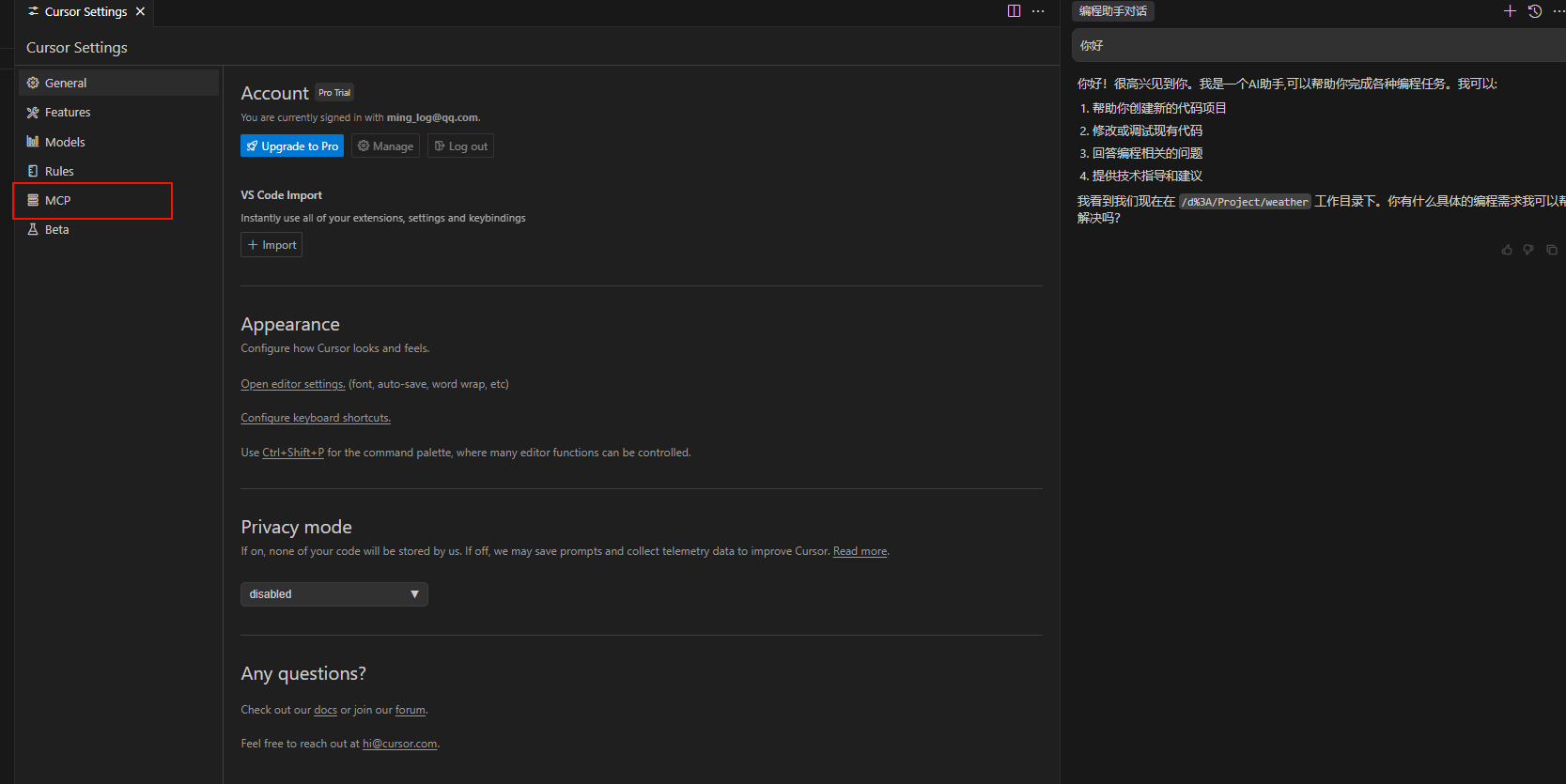The width and height of the screenshot is (1566, 784).
Task: Open MCP settings section
Action: [118, 200]
